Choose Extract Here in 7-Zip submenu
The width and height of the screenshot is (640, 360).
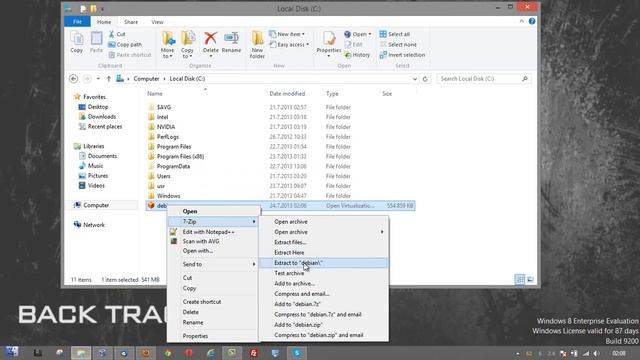coord(324,253)
